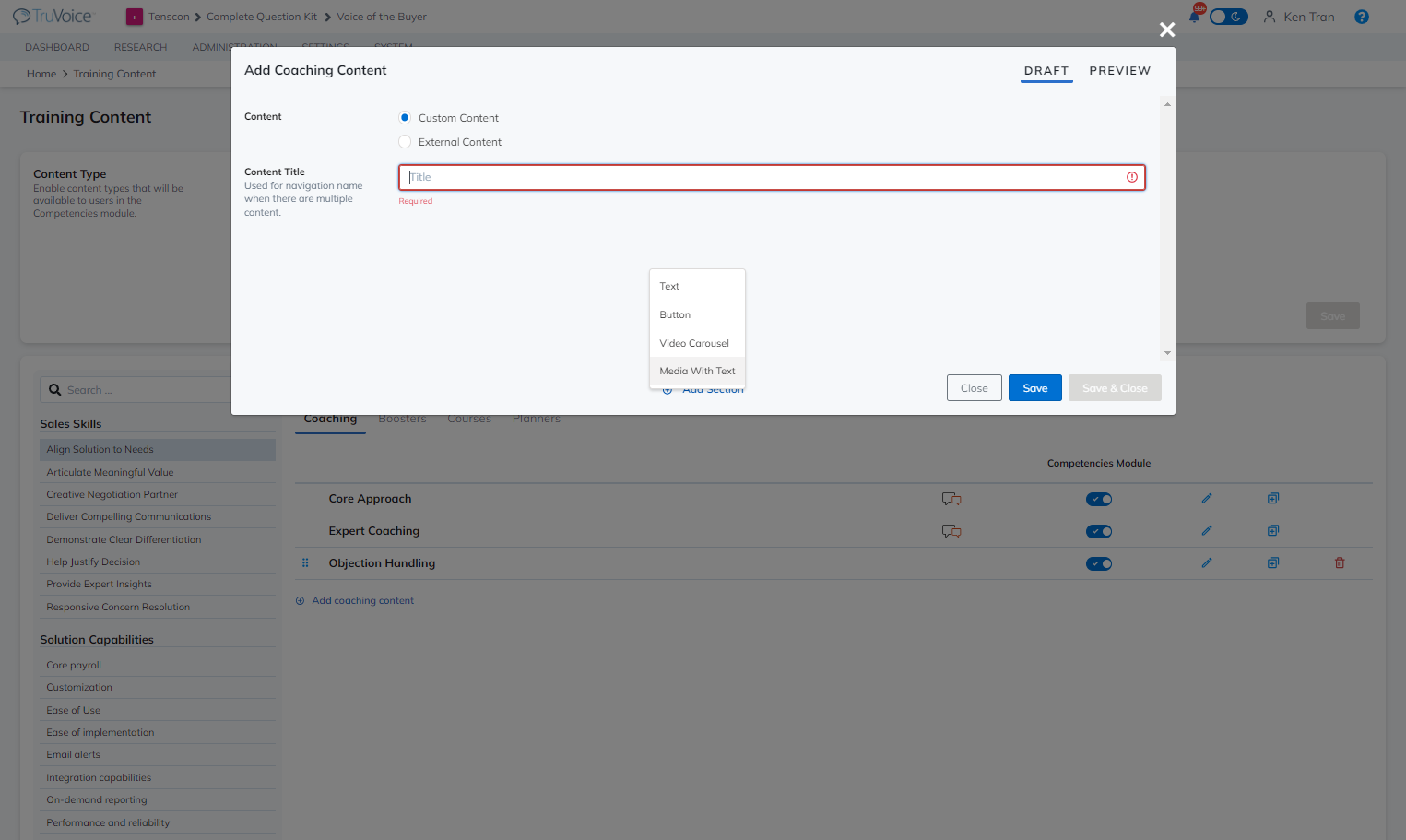Switch to the PREVIEW tab
Screen dimensions: 1406x840
(x=1120, y=71)
